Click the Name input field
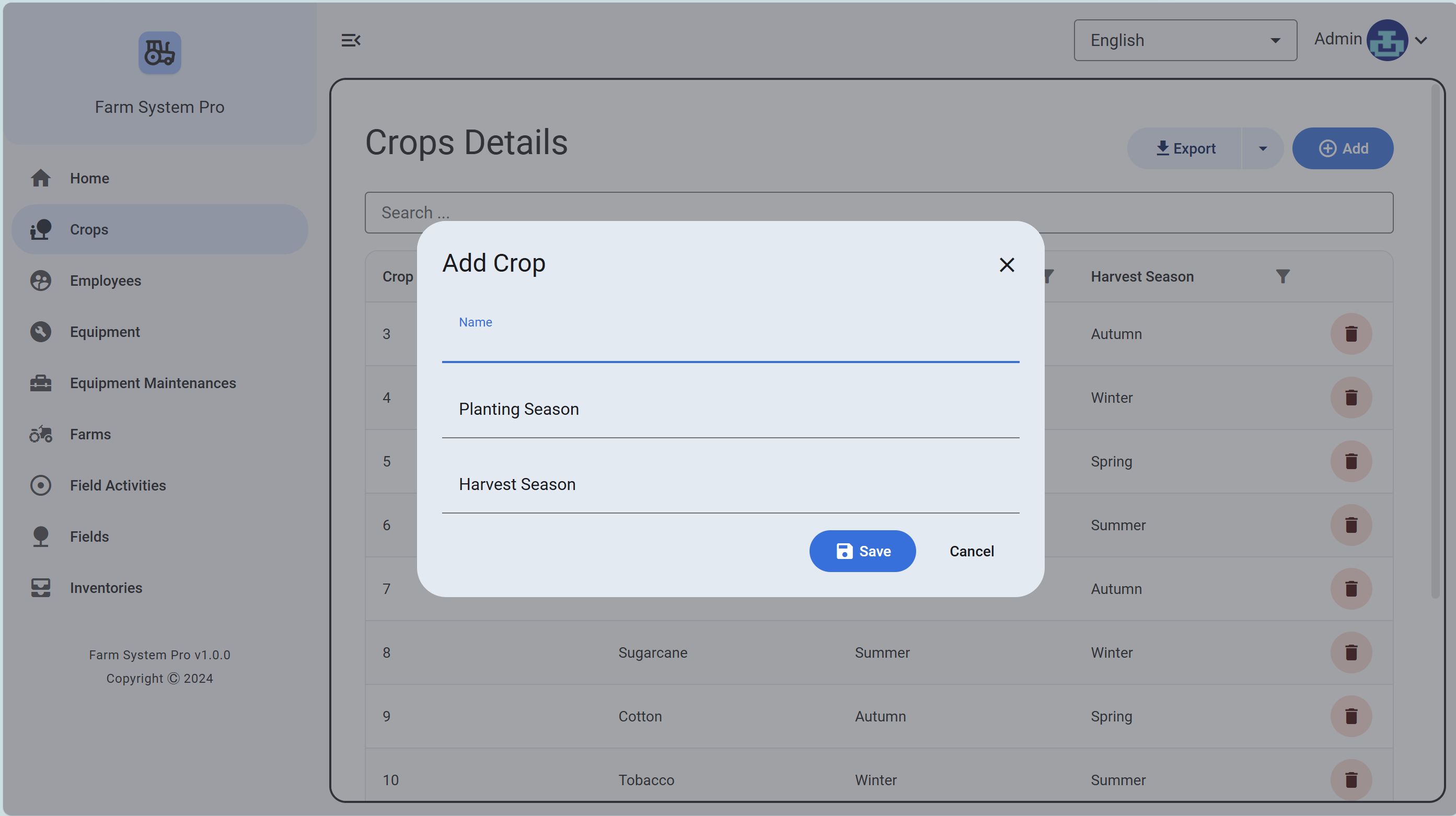Image resolution: width=1456 pixels, height=816 pixels. (730, 344)
